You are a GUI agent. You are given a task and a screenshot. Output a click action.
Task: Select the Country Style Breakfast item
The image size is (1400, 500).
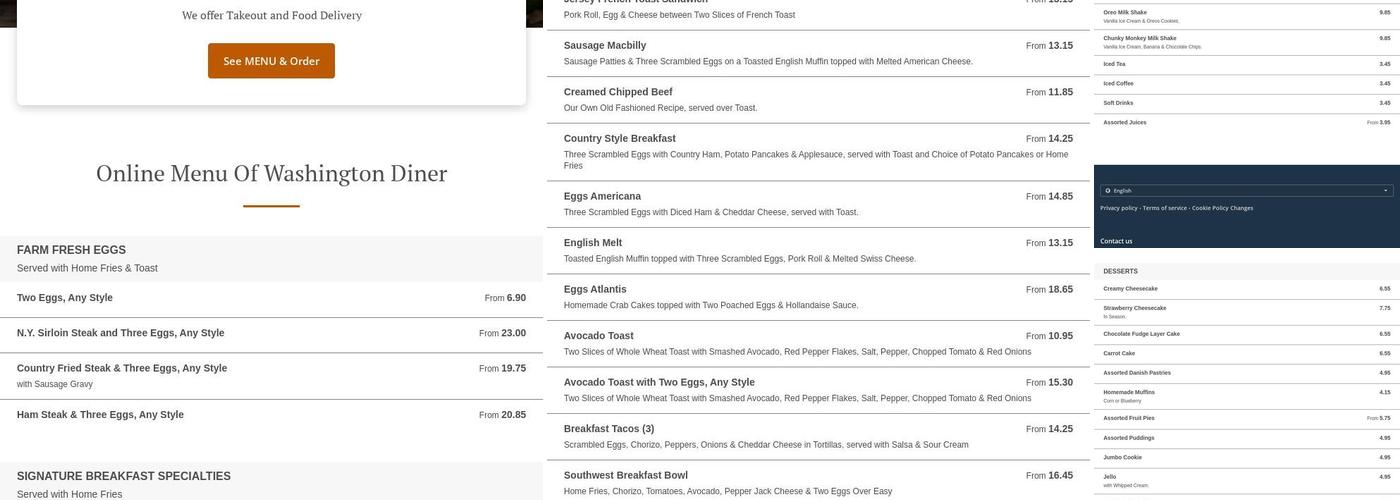point(620,139)
